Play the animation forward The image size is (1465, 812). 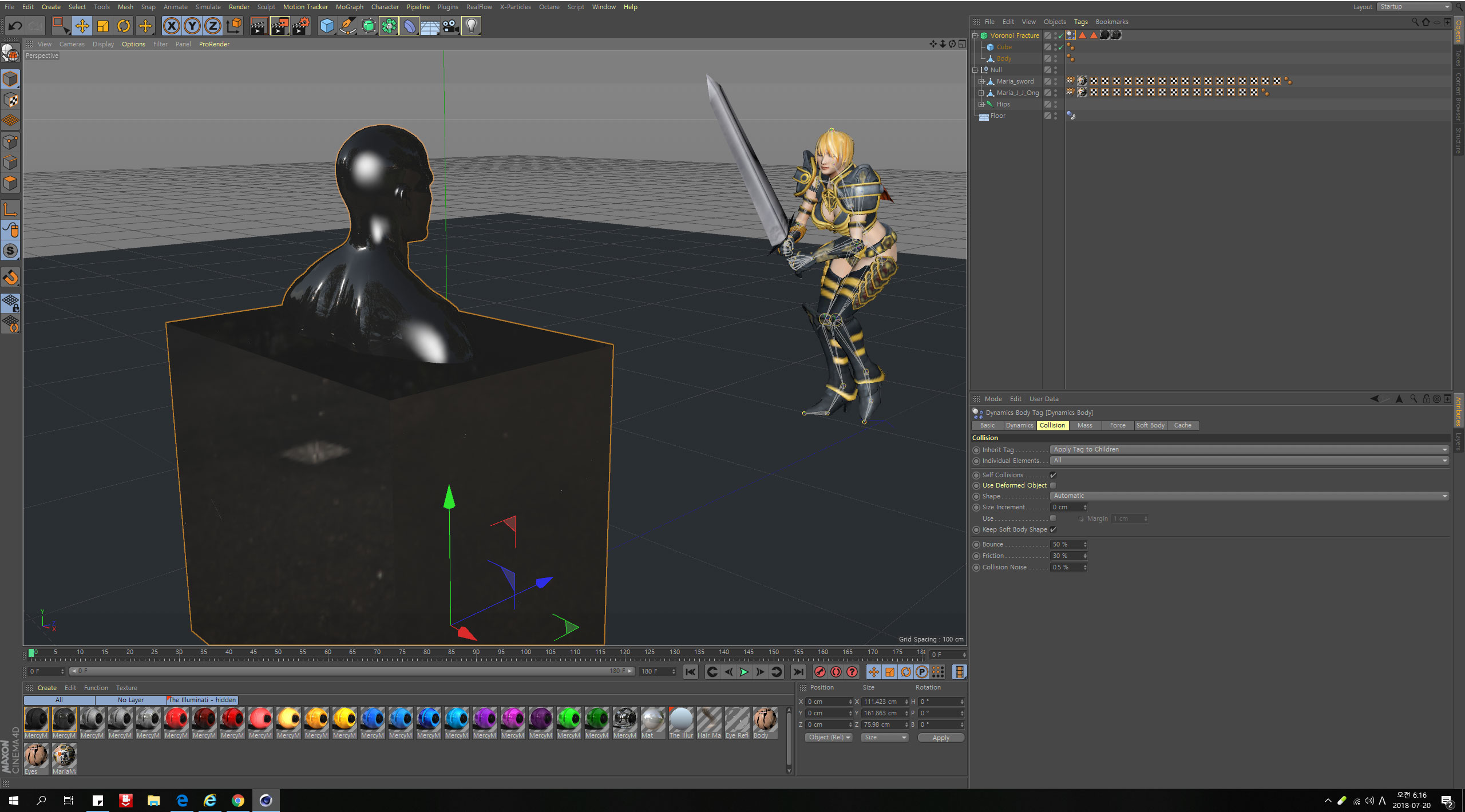click(x=744, y=672)
